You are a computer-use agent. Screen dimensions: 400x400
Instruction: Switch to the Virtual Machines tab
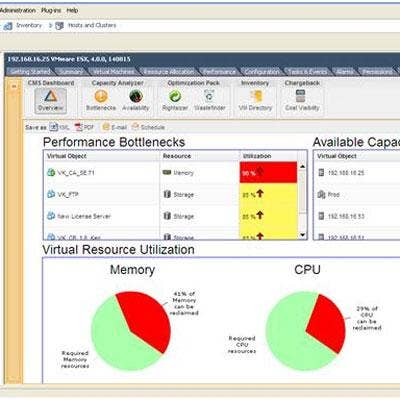pyautogui.click(x=113, y=72)
